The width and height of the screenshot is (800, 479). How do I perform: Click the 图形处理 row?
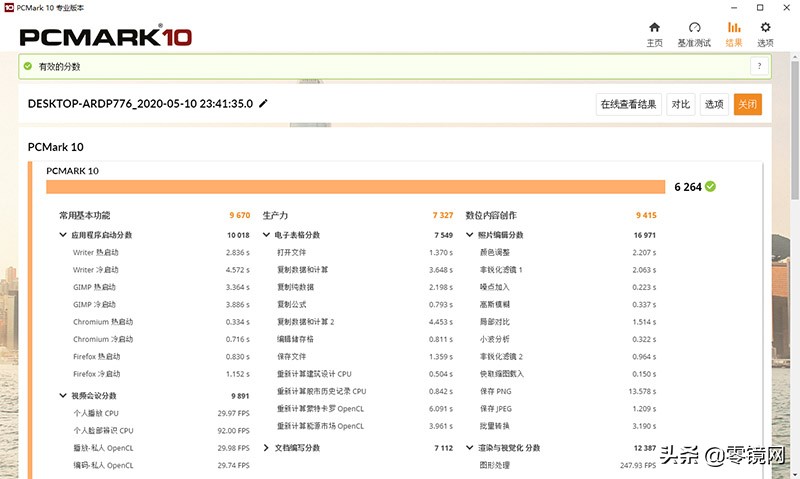(568, 465)
